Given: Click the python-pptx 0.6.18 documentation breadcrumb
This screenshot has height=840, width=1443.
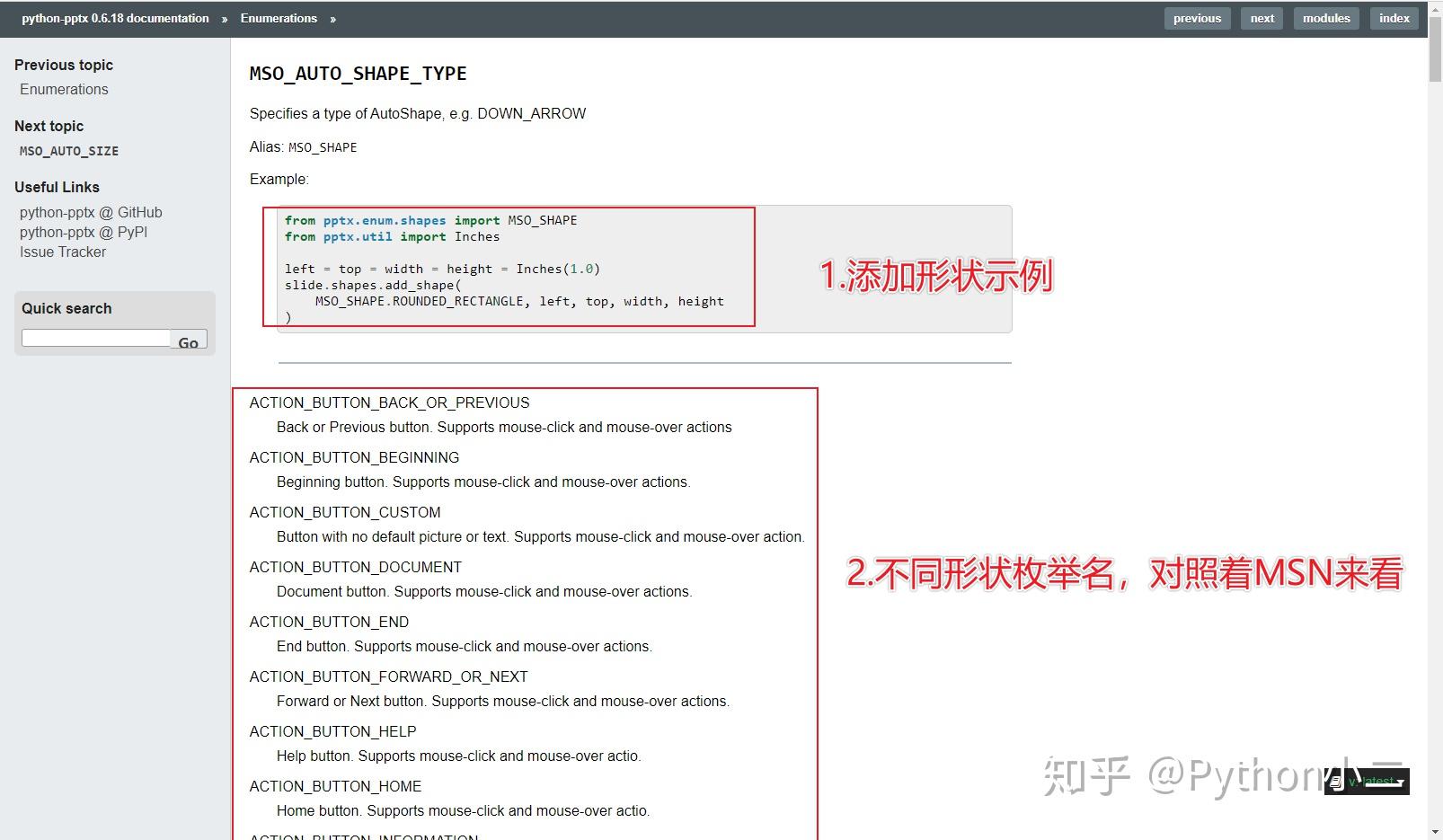Looking at the screenshot, I should 114,18.
